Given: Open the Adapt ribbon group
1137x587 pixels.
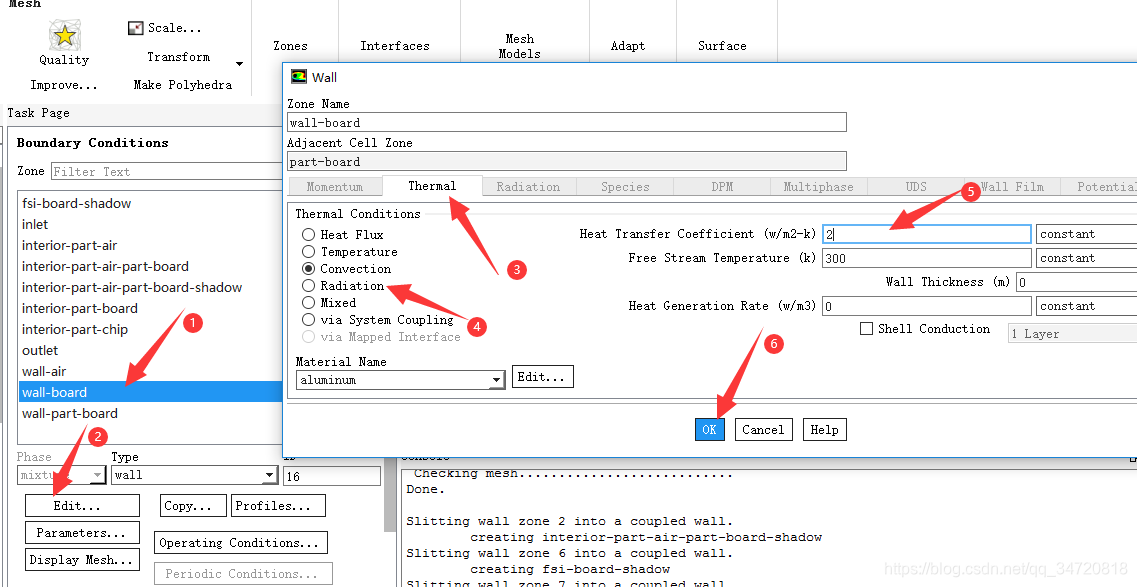Looking at the screenshot, I should click(x=628, y=46).
